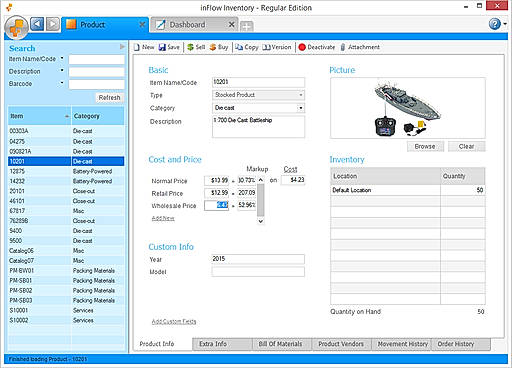512x368 pixels.
Task: Click the Cost link label
Action: (x=290, y=169)
